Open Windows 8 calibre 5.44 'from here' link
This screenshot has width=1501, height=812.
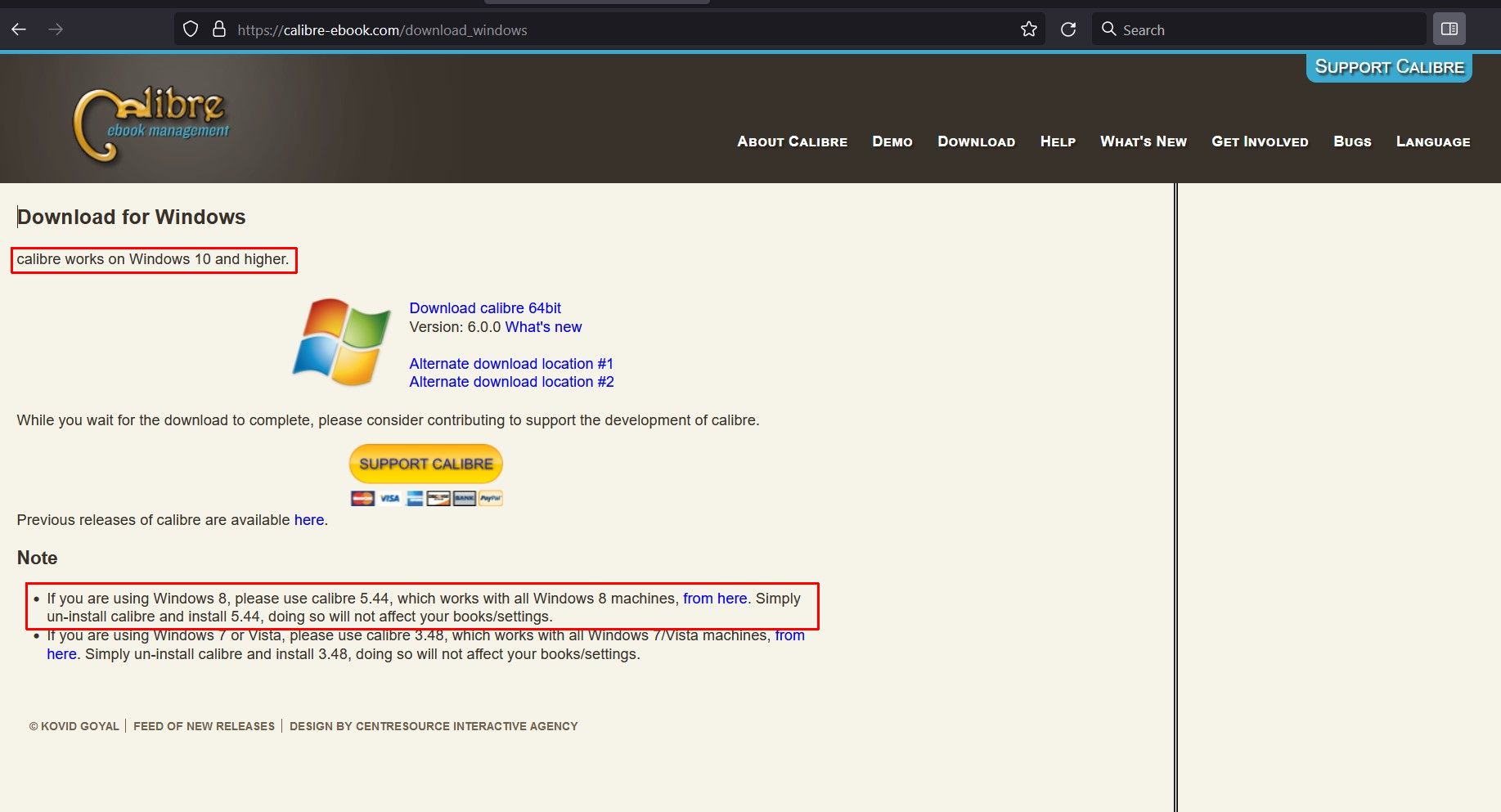(715, 599)
